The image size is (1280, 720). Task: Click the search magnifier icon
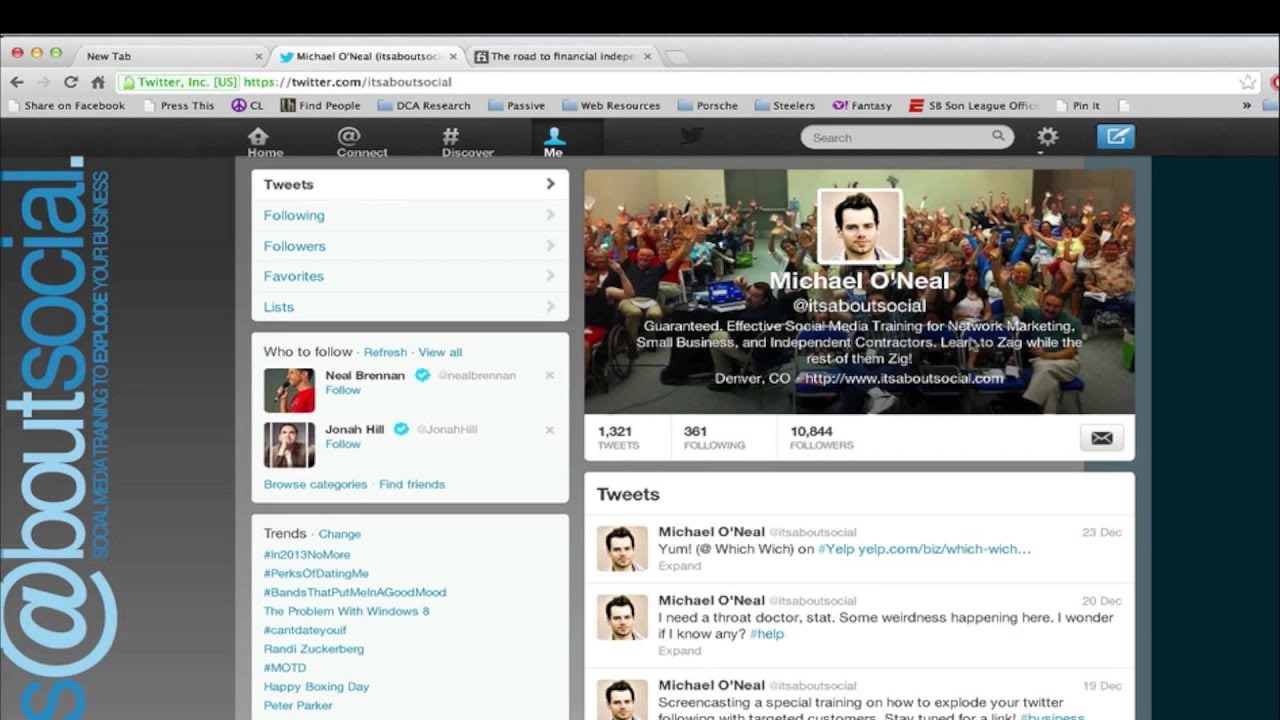coord(998,137)
